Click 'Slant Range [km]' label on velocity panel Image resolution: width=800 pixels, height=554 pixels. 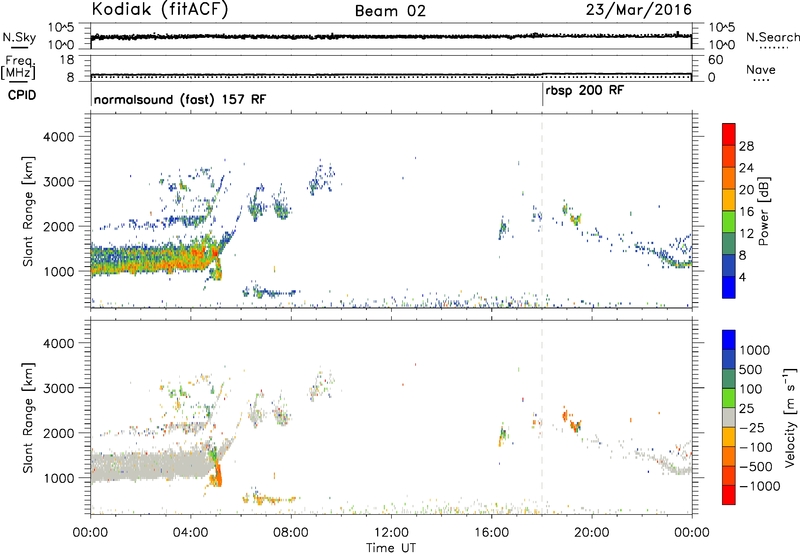28,418
